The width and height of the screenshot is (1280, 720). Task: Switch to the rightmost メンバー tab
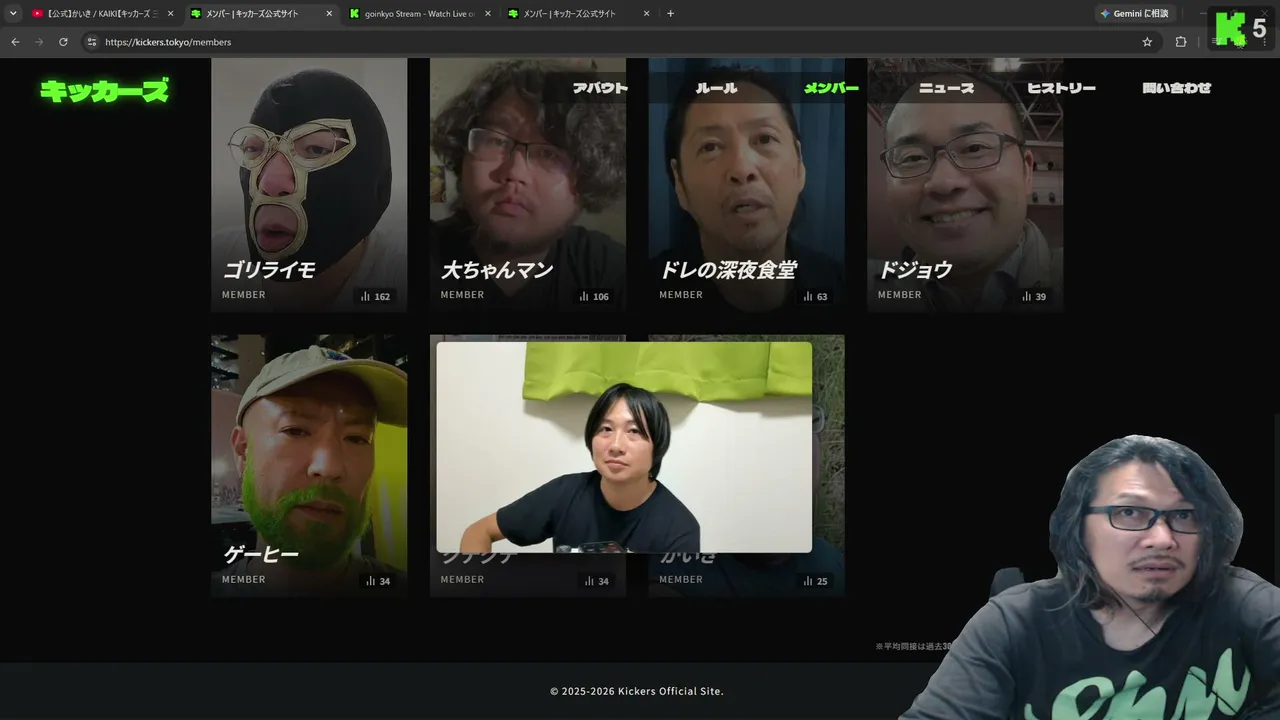point(577,14)
